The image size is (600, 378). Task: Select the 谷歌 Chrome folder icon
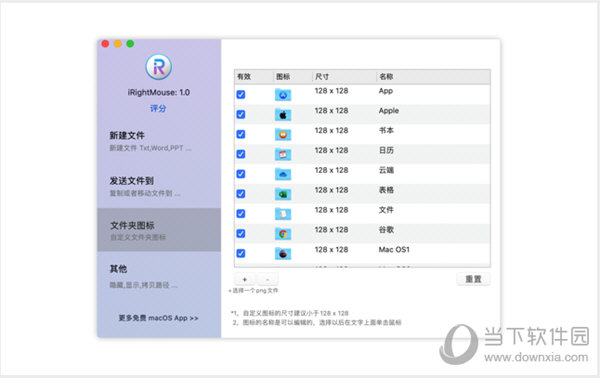click(x=283, y=234)
